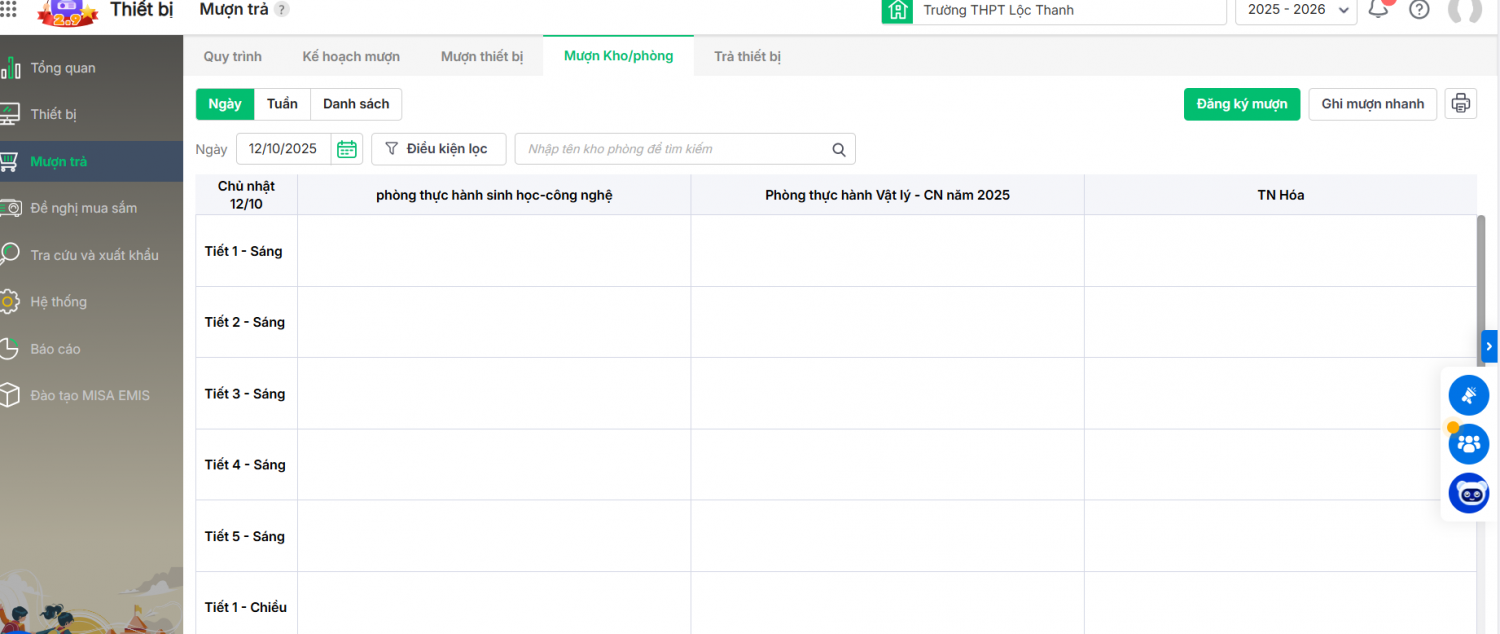1500x634 pixels.
Task: Click the search magnifier icon
Action: pos(839,150)
